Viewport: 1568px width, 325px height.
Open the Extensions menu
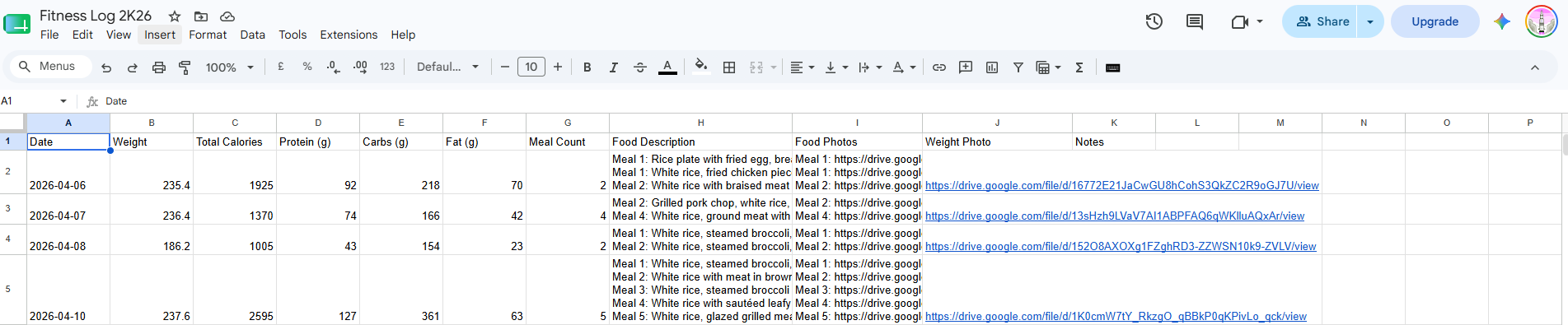click(349, 35)
